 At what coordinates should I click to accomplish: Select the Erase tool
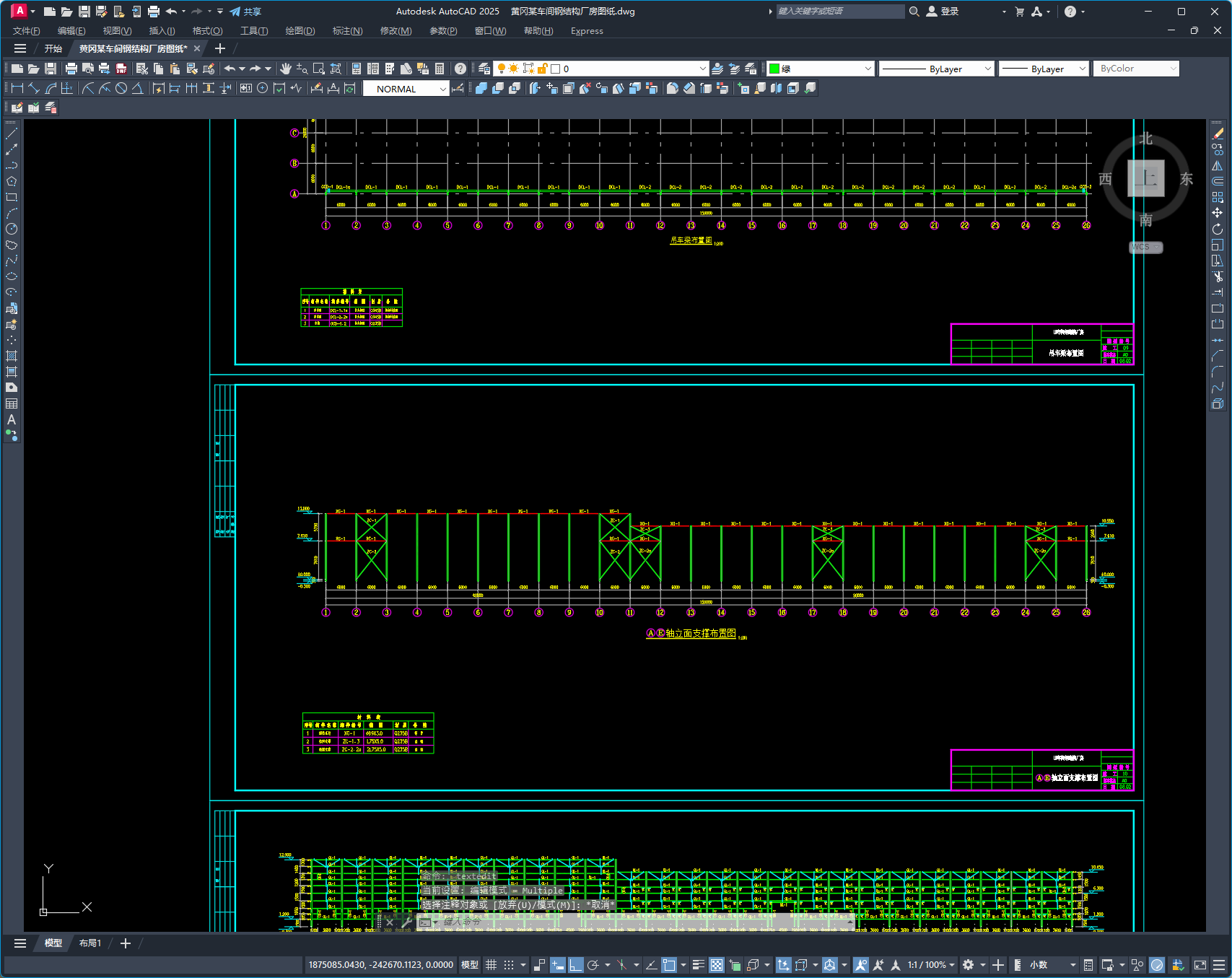[x=1218, y=134]
